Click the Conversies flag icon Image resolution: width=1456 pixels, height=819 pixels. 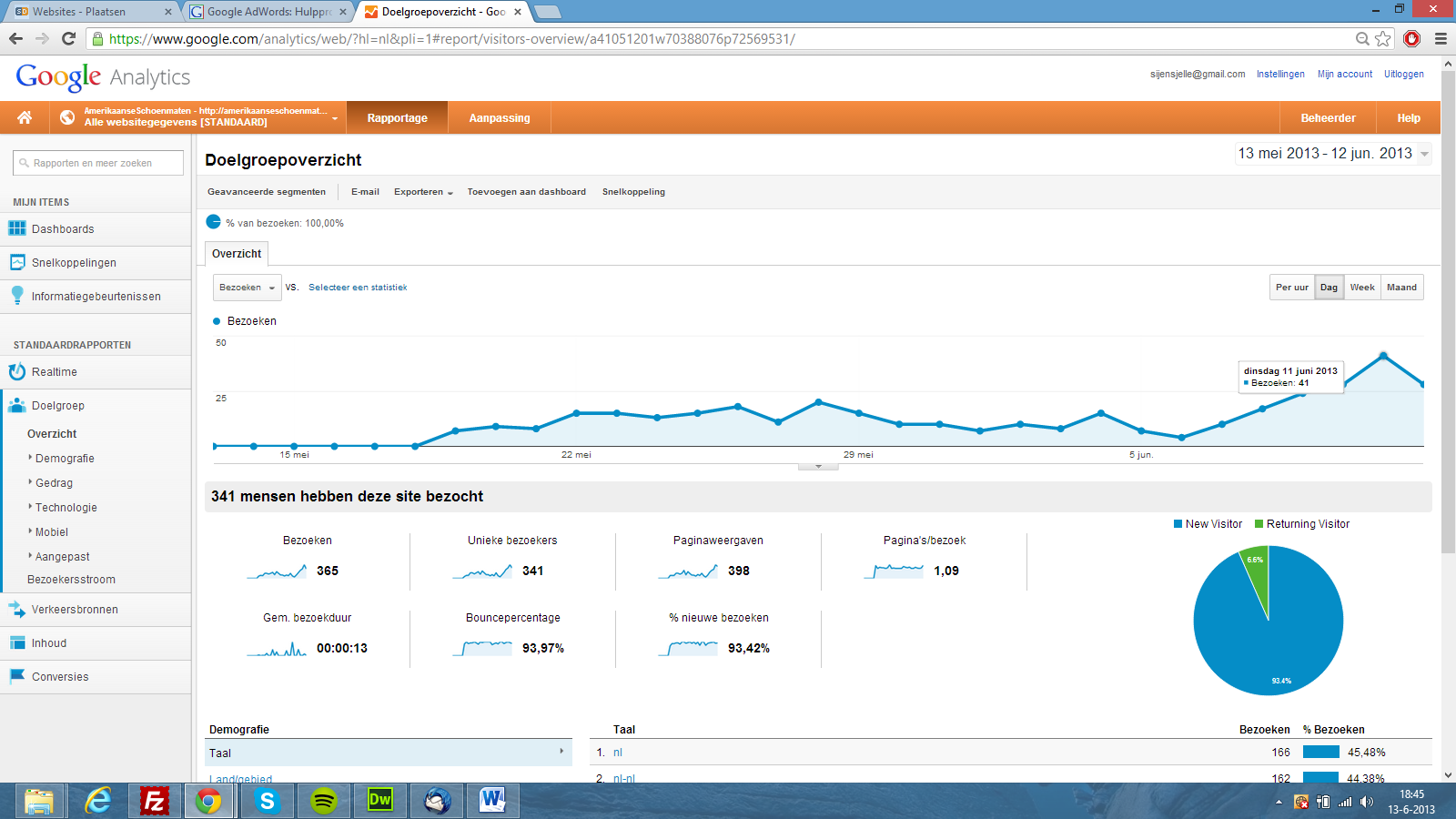17,676
